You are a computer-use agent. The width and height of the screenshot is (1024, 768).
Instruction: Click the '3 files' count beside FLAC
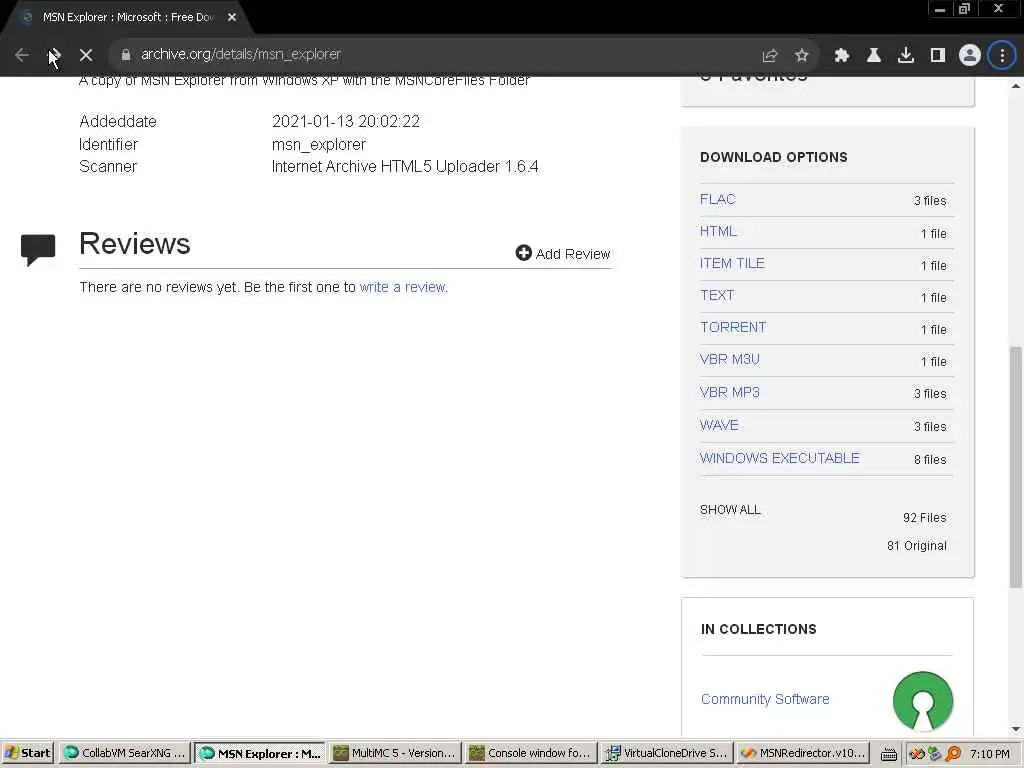coord(930,201)
